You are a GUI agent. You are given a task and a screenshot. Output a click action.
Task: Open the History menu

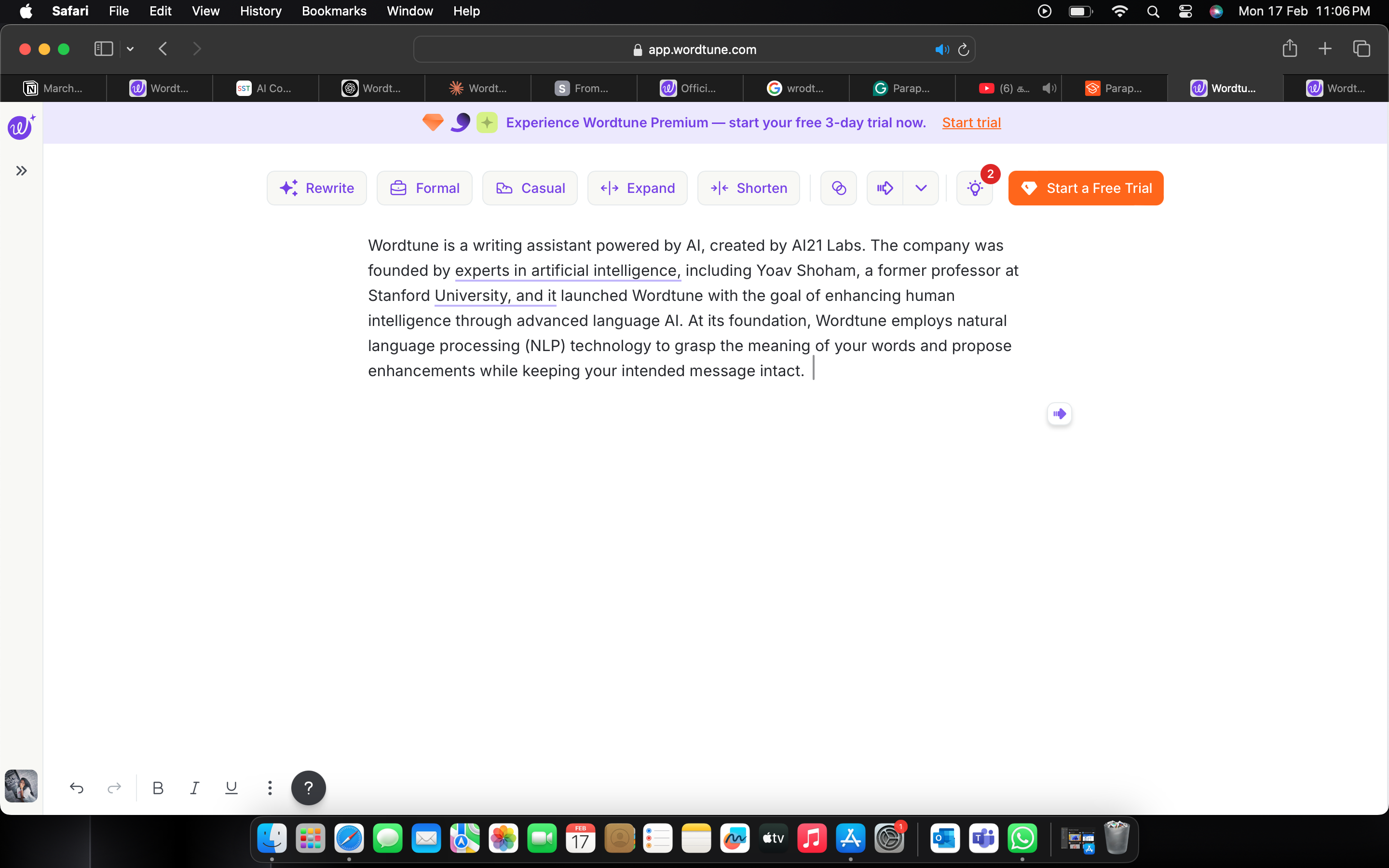click(260, 11)
